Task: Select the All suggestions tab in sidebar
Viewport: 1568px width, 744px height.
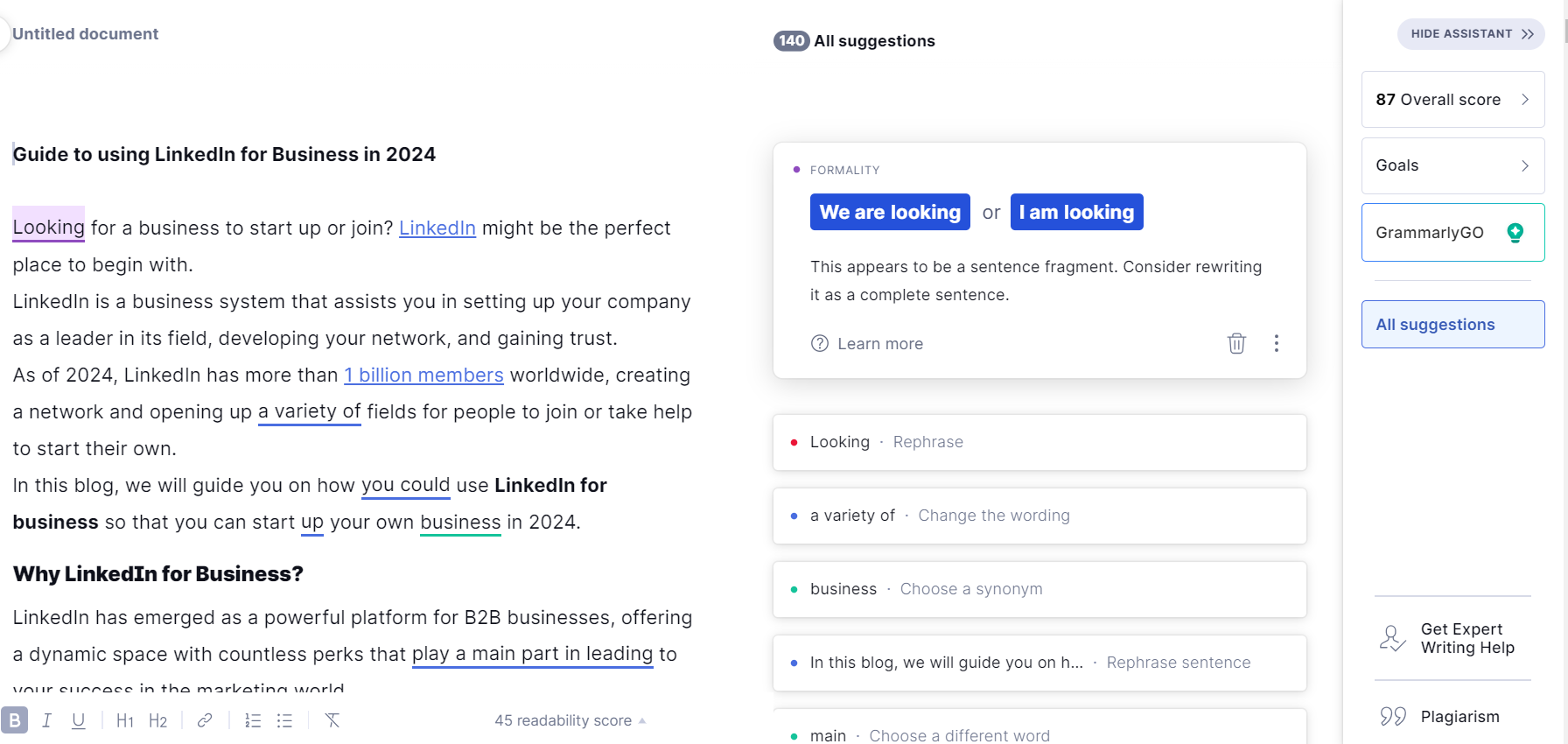Action: pos(1452,324)
